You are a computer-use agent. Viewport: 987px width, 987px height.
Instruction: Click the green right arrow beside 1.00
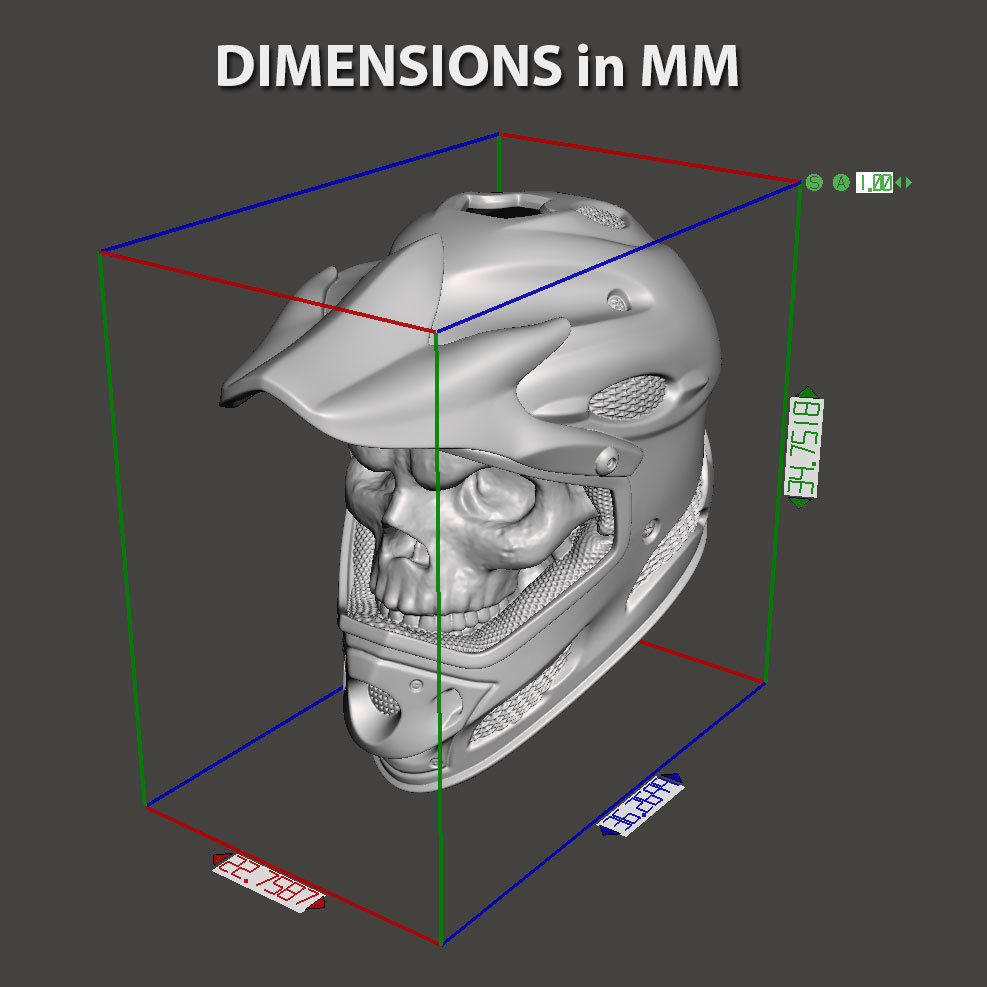click(x=908, y=183)
